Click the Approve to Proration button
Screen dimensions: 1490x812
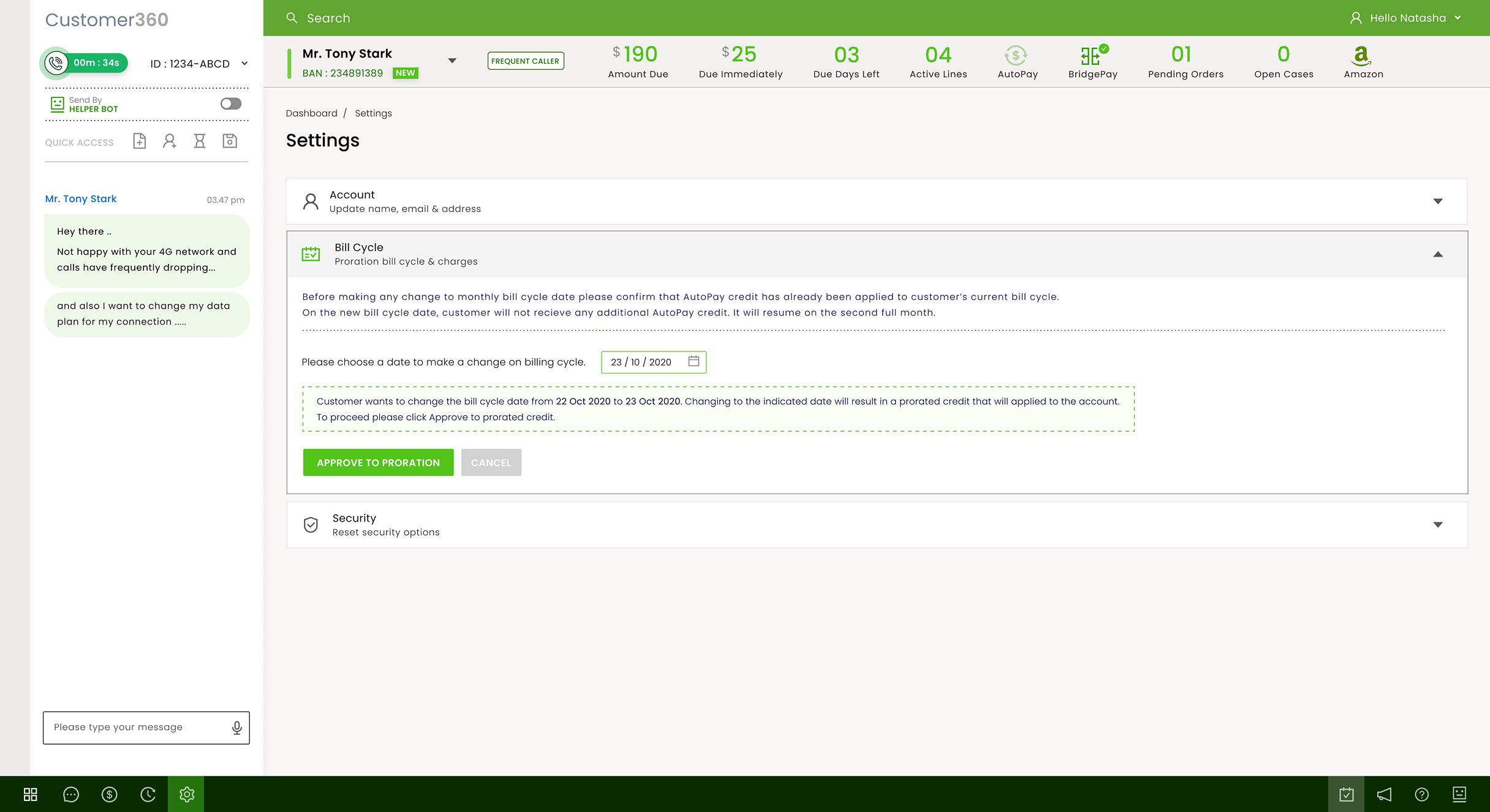(x=379, y=462)
